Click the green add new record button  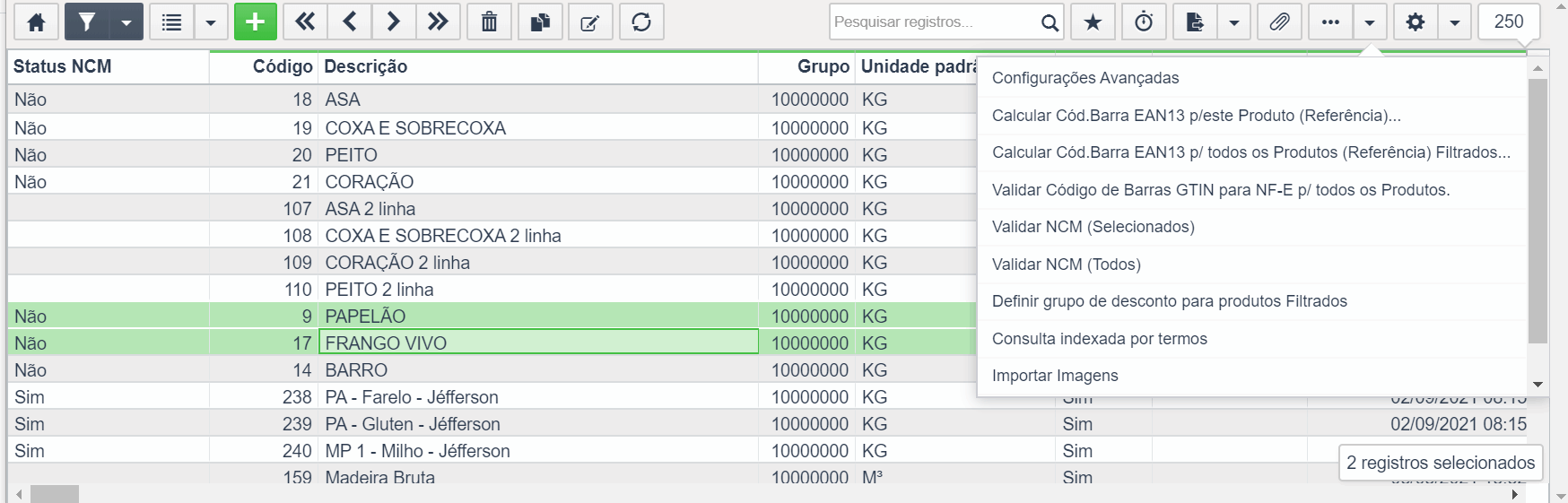click(256, 22)
